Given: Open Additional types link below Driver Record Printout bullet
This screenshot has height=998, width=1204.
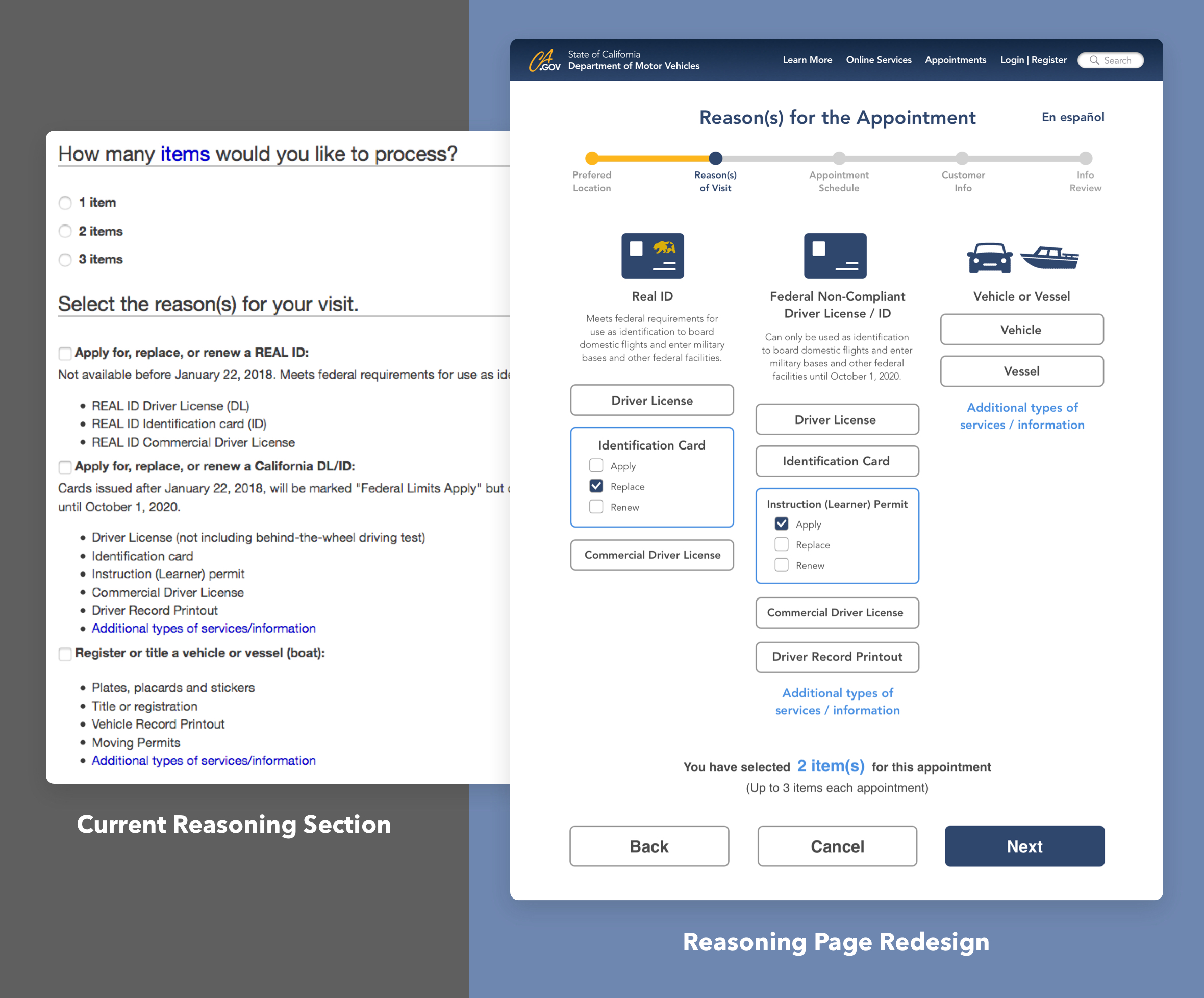Looking at the screenshot, I should pos(204,628).
